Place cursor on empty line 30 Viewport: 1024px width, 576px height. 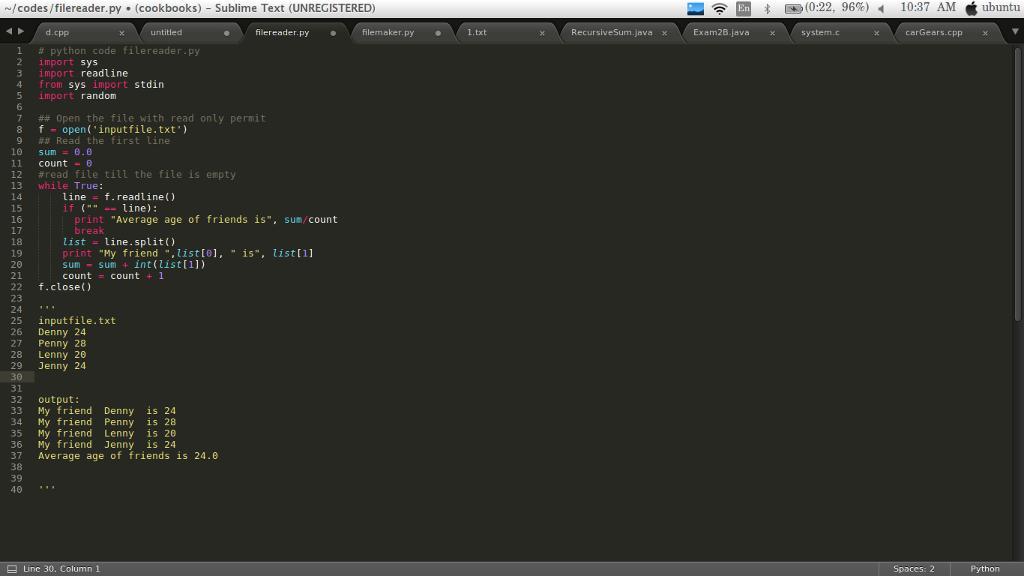[200, 377]
